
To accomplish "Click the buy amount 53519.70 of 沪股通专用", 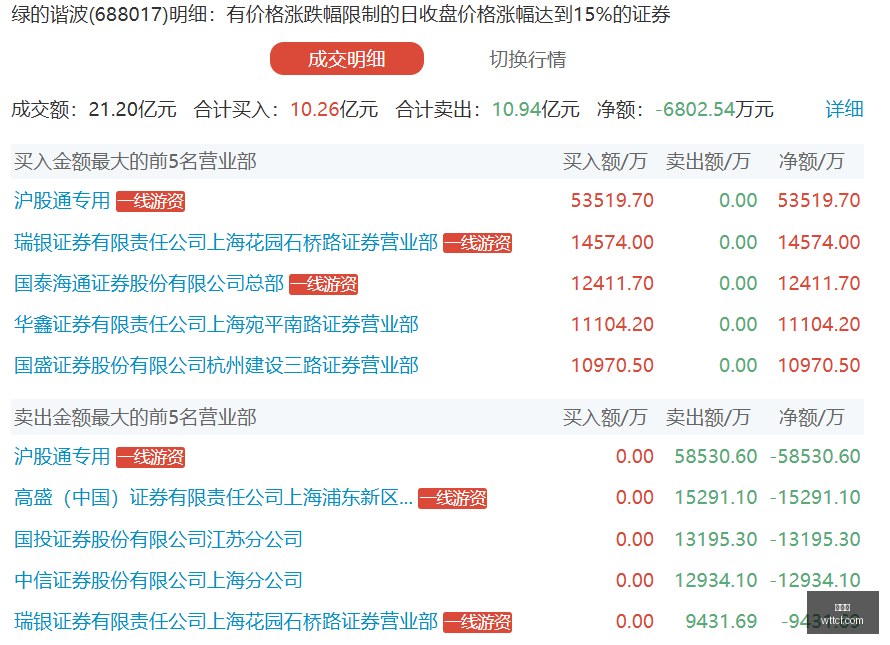I will tap(612, 200).
